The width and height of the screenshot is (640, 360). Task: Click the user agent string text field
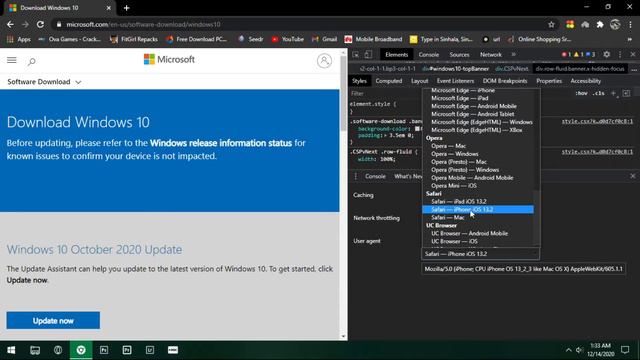523,269
